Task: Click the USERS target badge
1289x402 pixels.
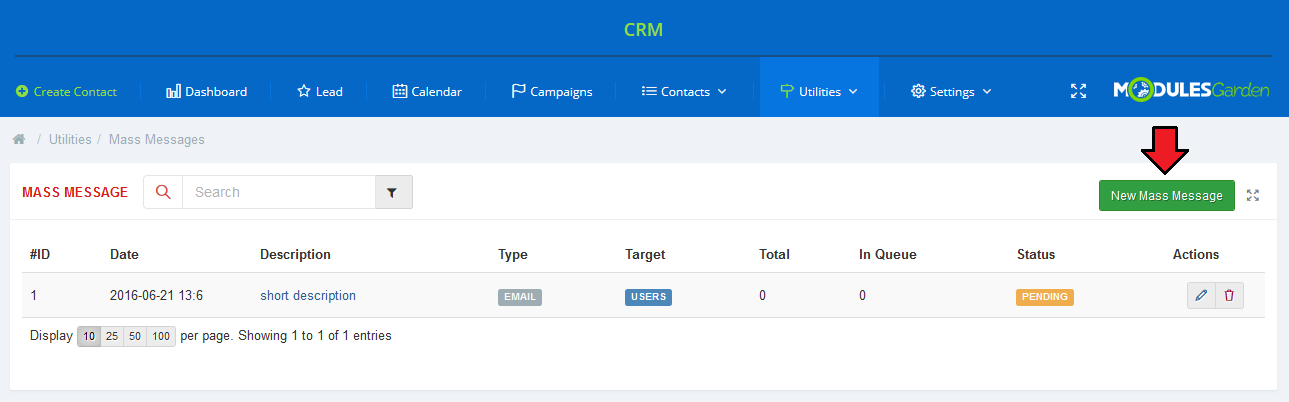Action: point(648,297)
